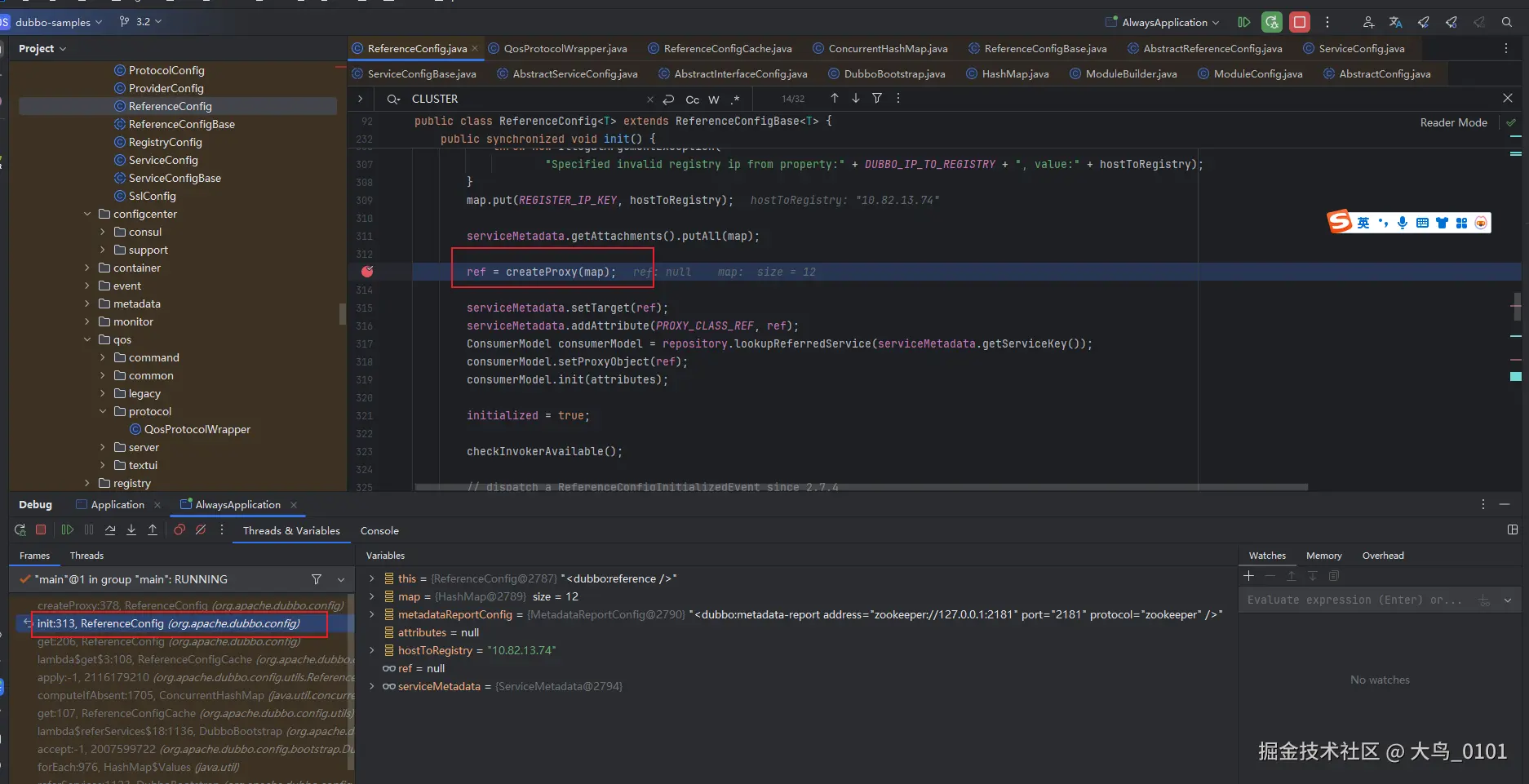Open Debug layout settings icon
Viewport: 1529px width, 784px height.
tap(1513, 530)
